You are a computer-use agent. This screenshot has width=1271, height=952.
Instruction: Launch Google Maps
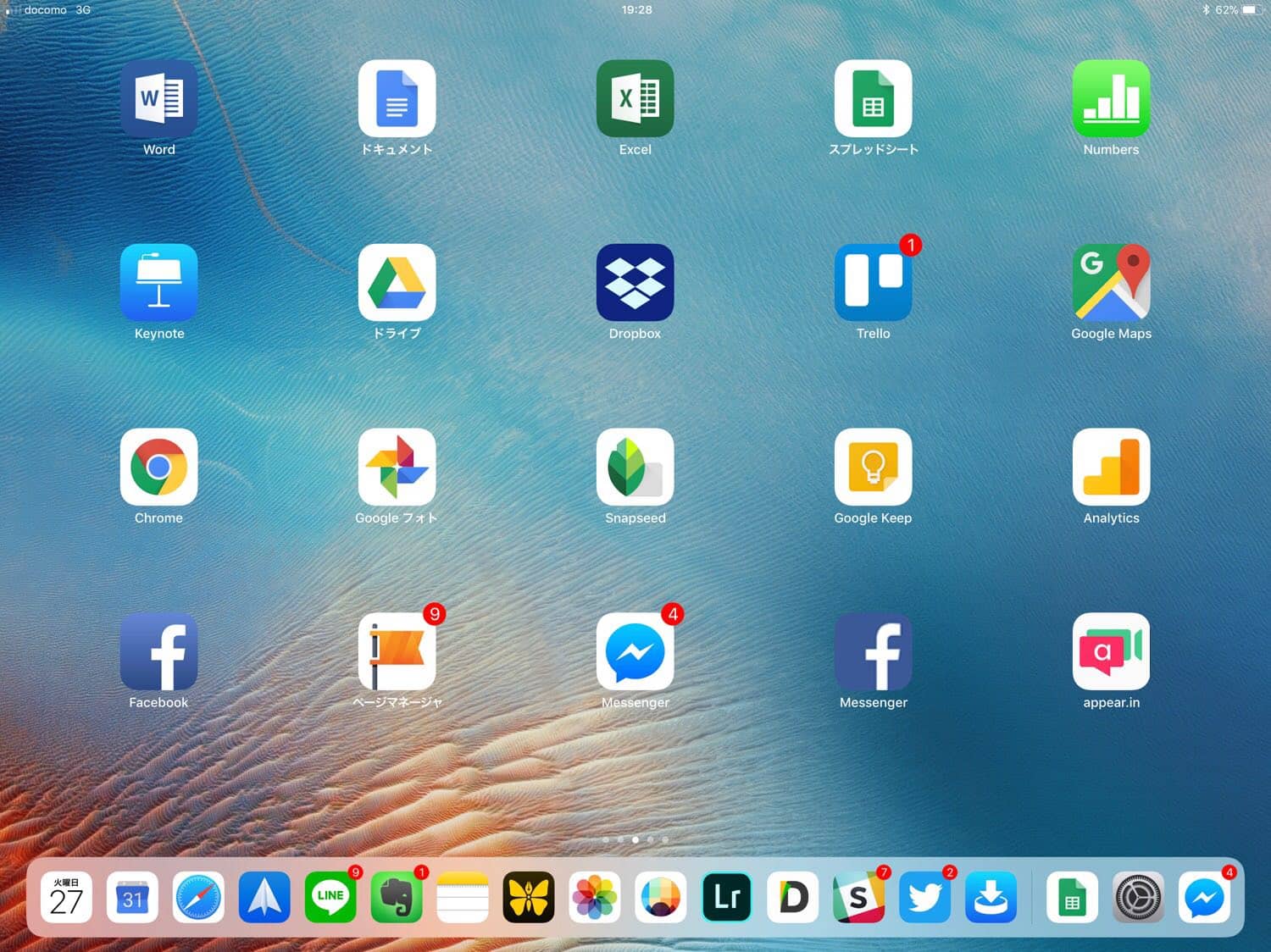[x=1111, y=283]
